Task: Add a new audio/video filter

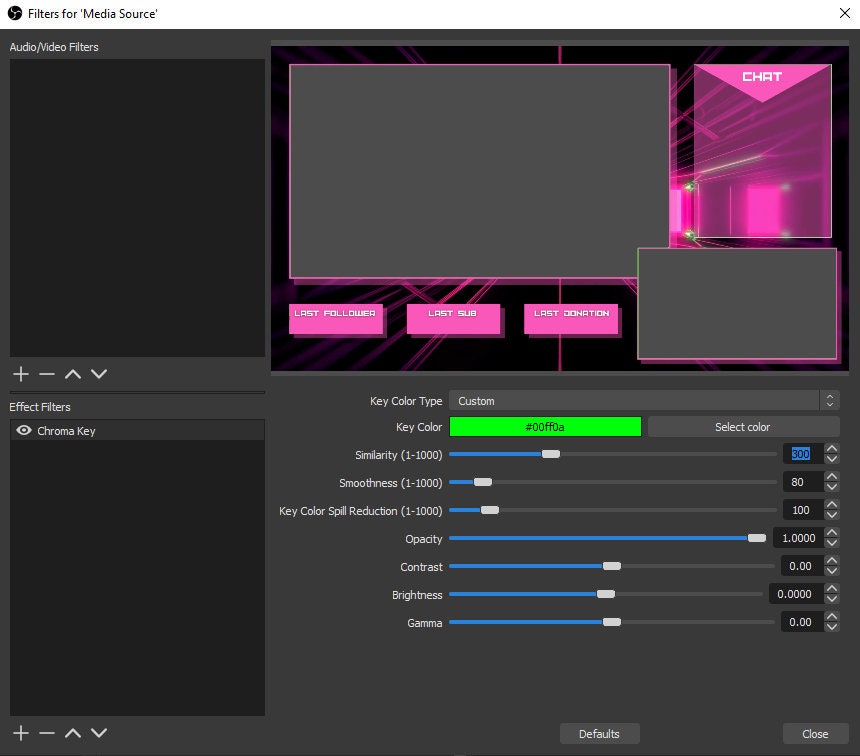Action: 20,374
